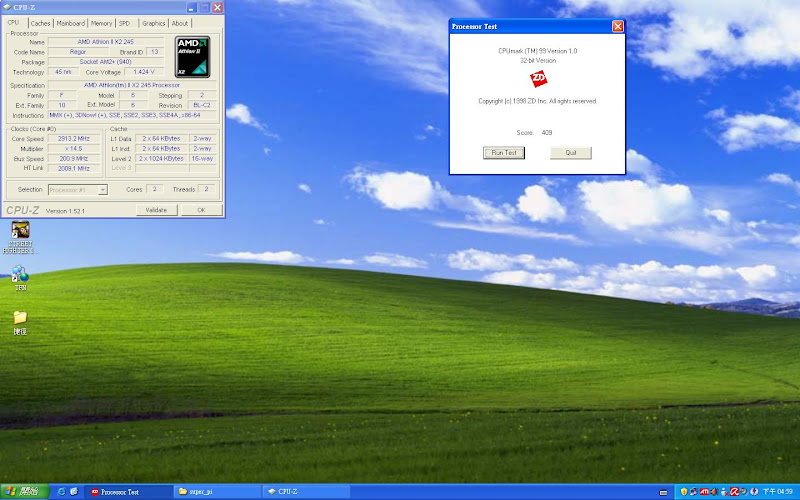
Task: Launch Internet Explorer from Quick Launch
Action: point(61,492)
